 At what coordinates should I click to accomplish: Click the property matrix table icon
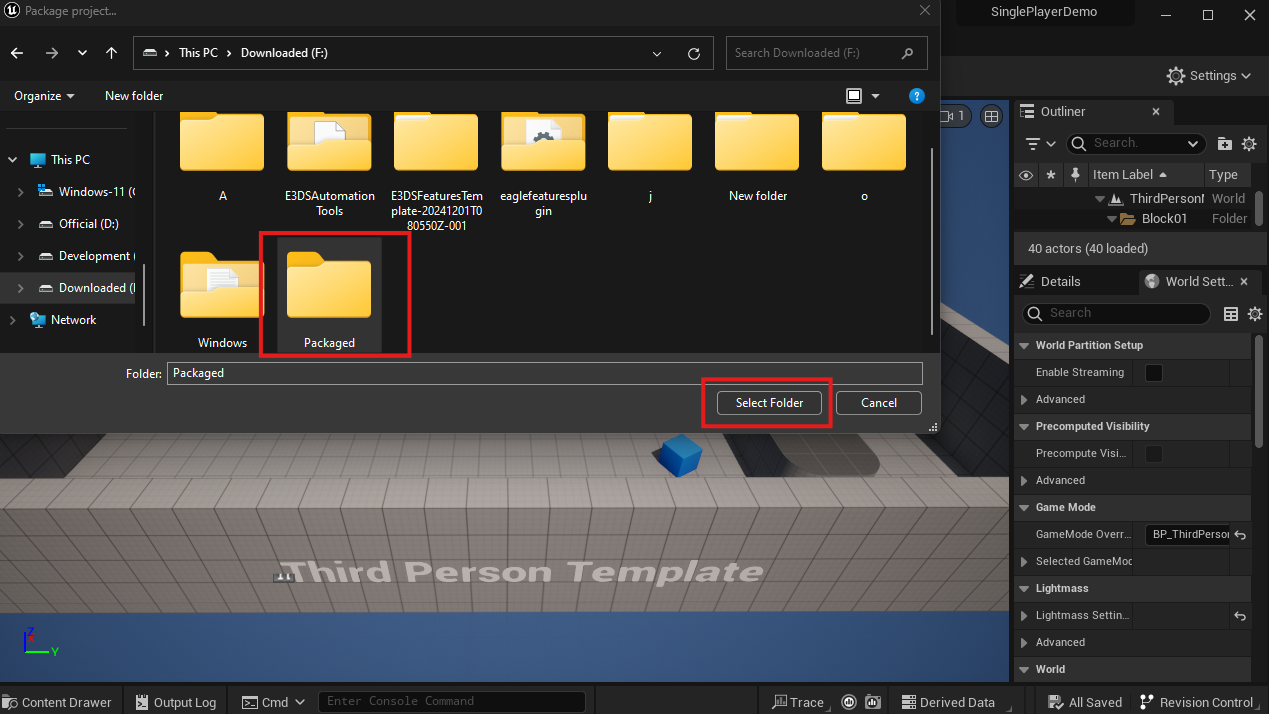click(1231, 314)
